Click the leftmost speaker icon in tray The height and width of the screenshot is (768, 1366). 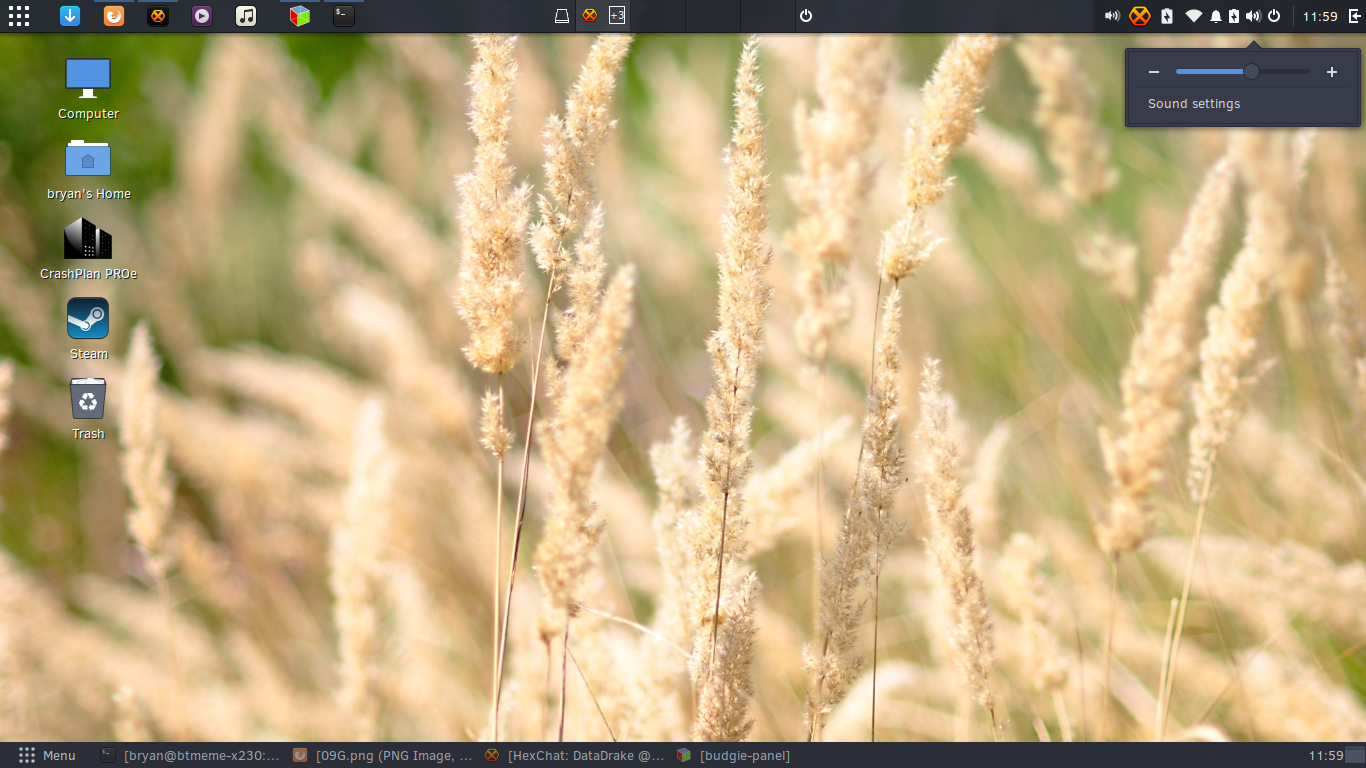coord(1112,16)
